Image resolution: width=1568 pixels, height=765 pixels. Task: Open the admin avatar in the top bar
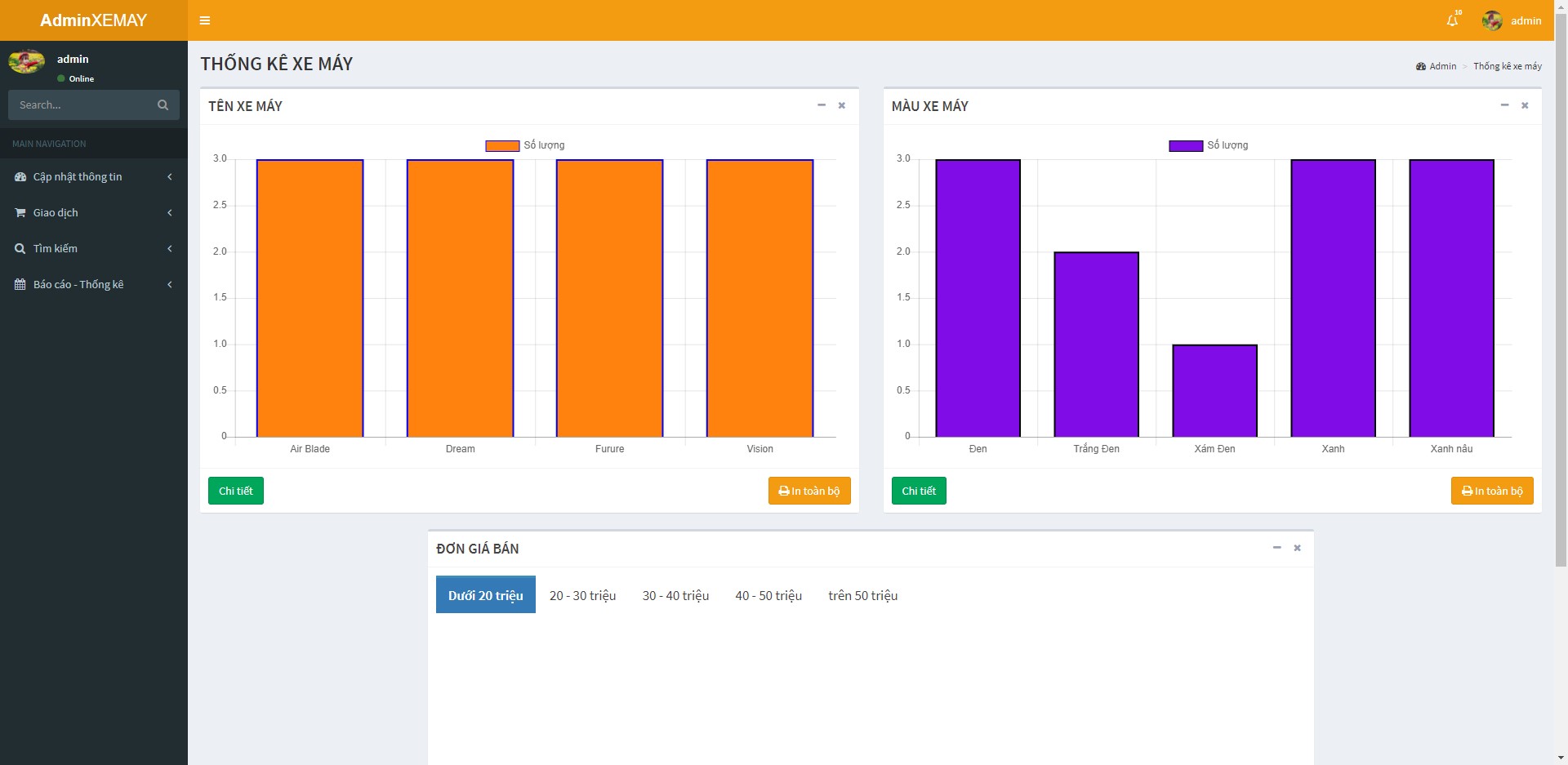1492,20
